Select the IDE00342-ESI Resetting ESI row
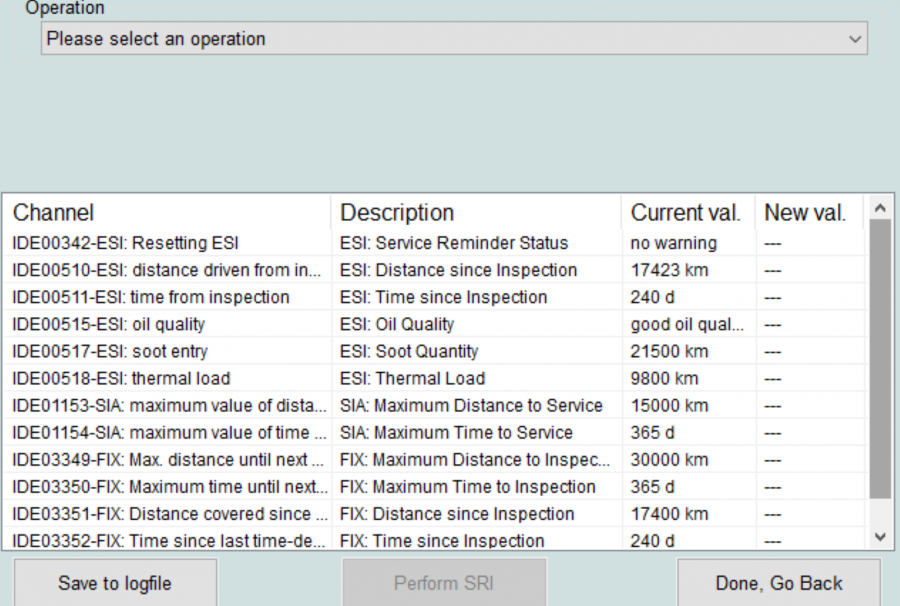The width and height of the screenshot is (900, 606). pyautogui.click(x=168, y=243)
